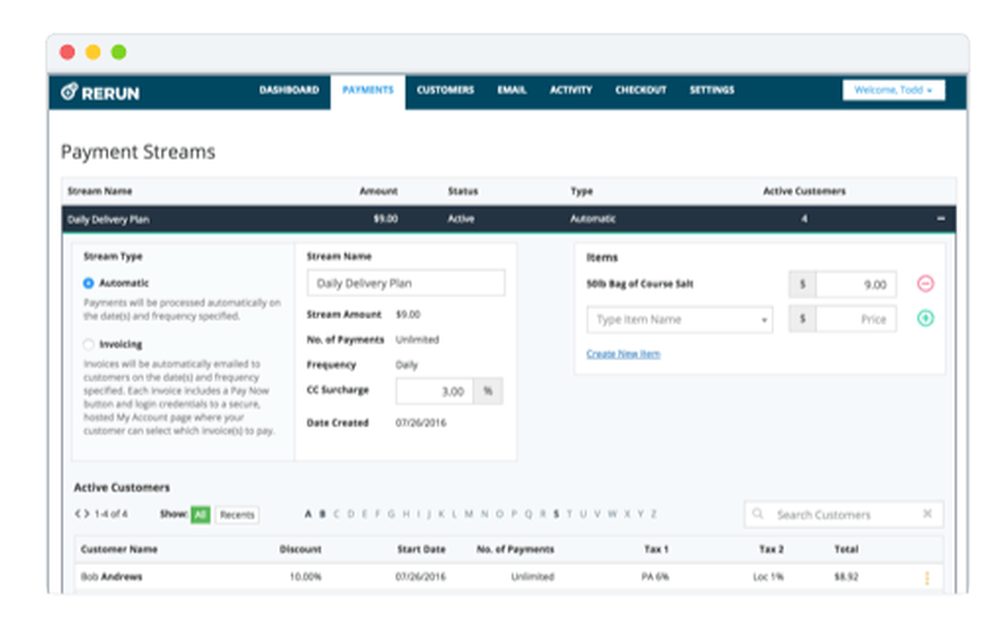Select the Invoicing stream type

point(89,344)
